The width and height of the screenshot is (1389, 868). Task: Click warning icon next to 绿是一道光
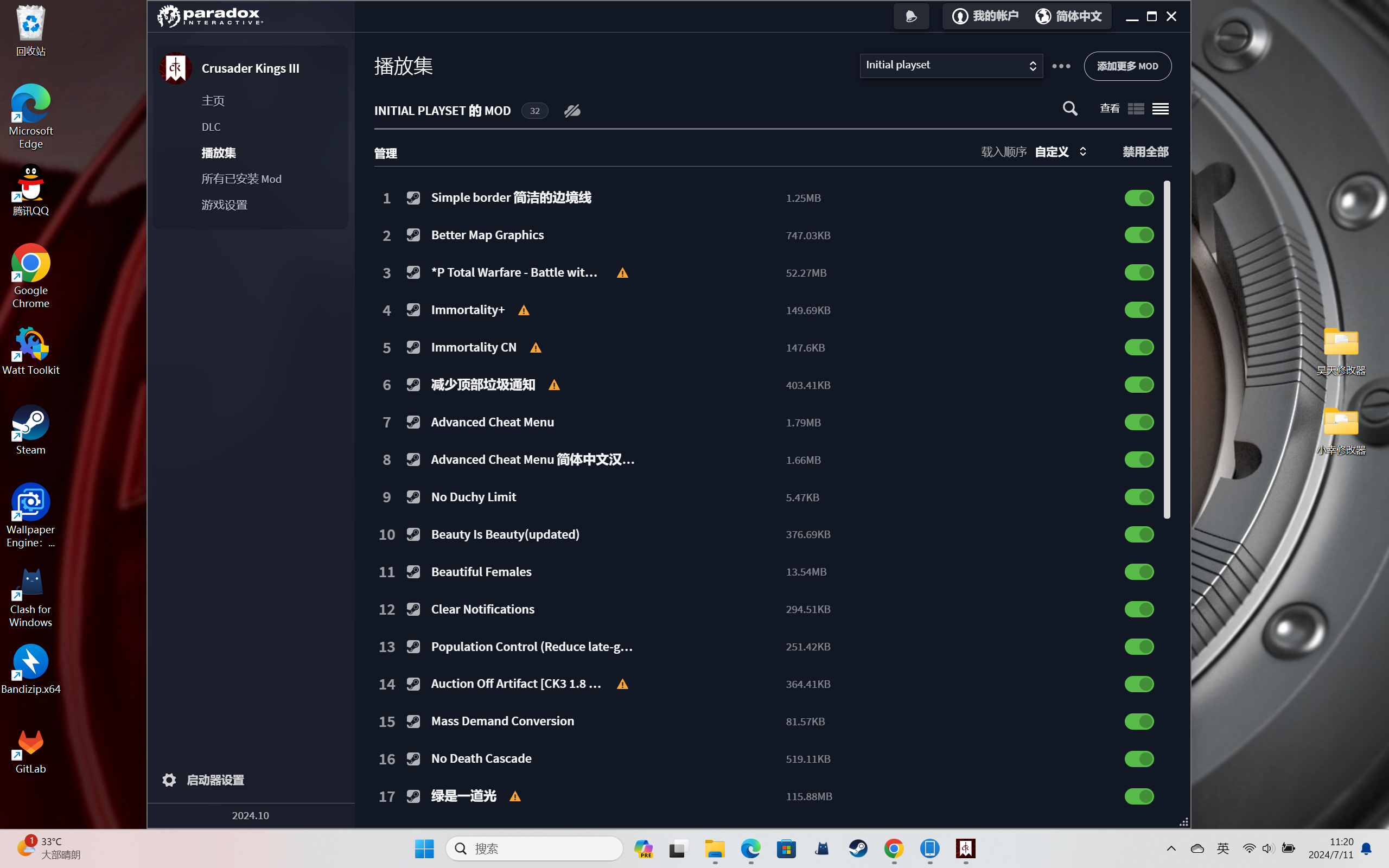tap(515, 796)
